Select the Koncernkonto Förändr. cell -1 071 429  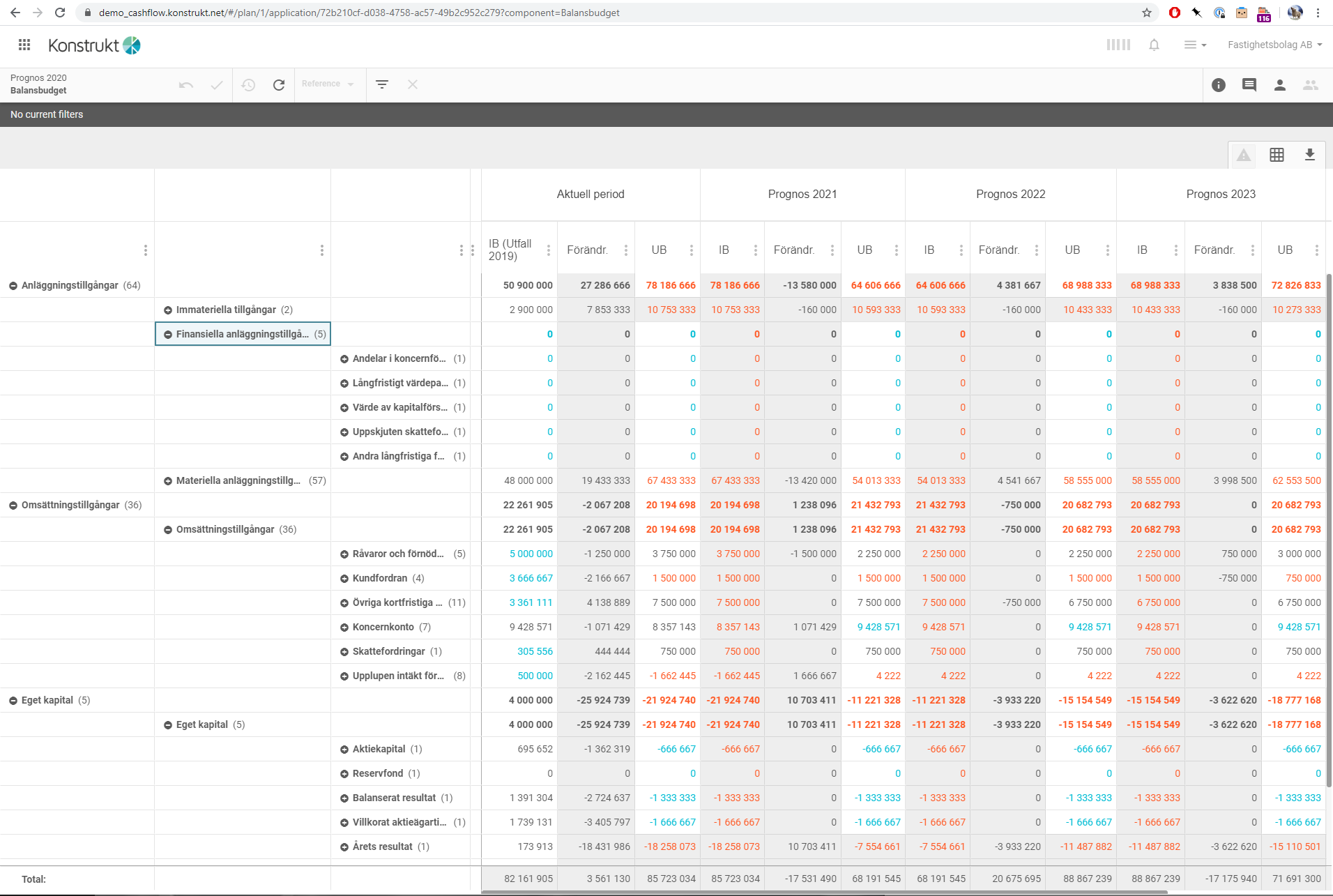click(607, 627)
